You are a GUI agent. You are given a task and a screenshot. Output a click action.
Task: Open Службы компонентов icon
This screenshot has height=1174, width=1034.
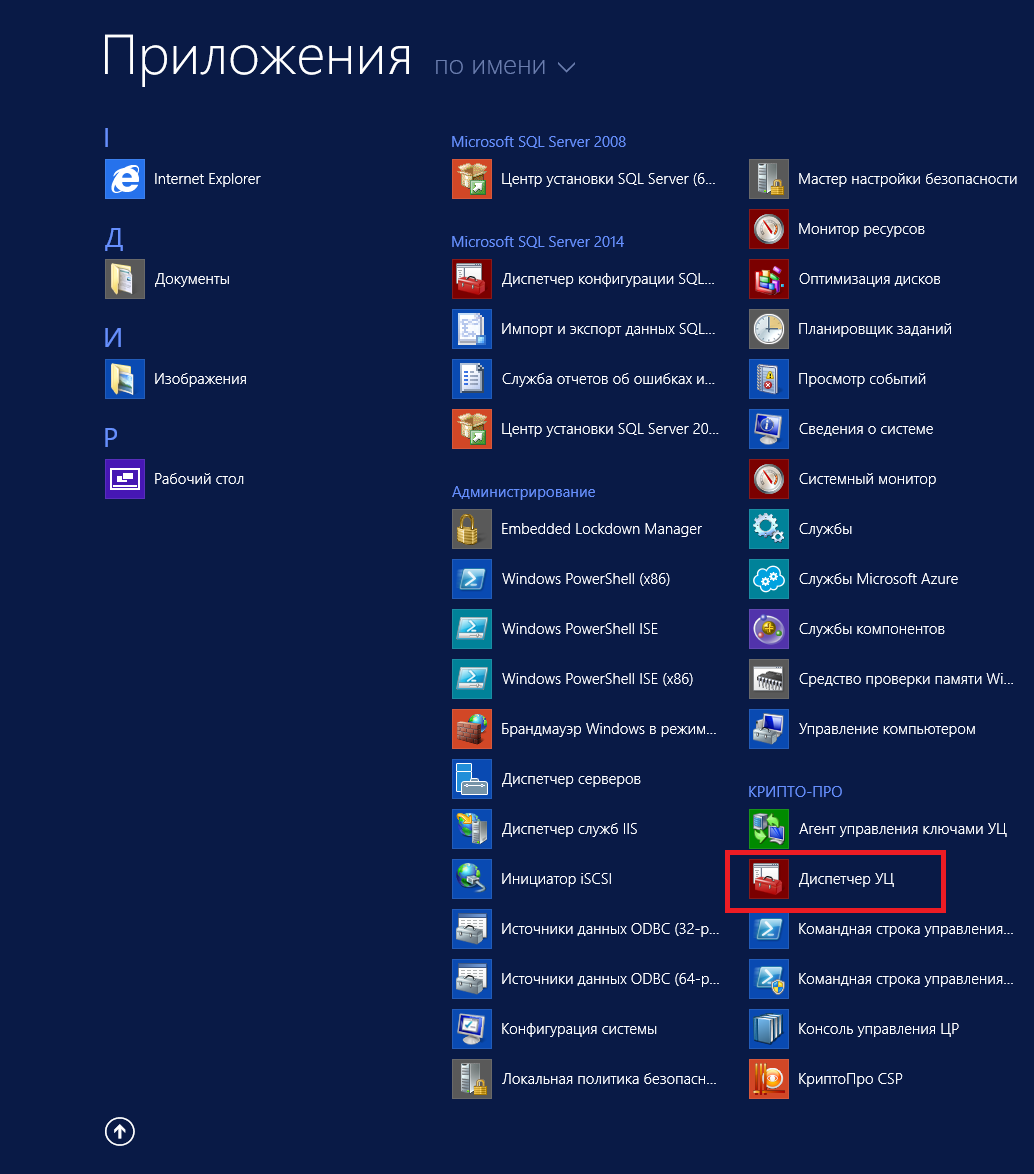click(769, 629)
